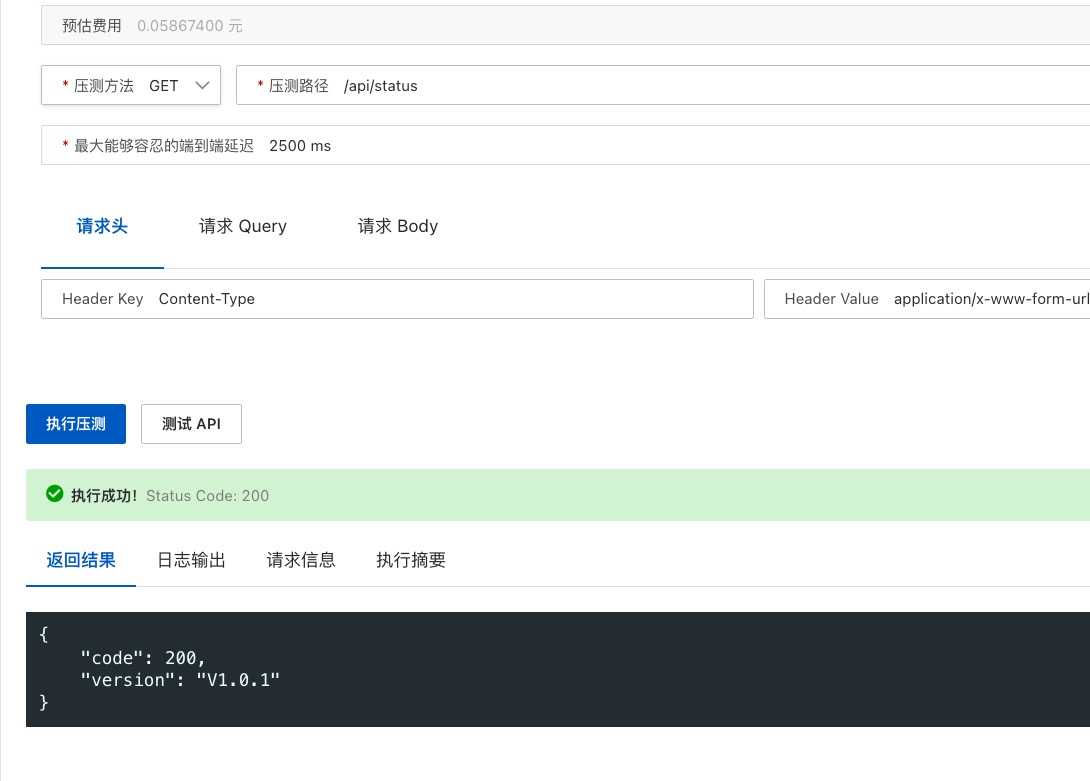Open the 压测方法 GET dropdown
The height and width of the screenshot is (781, 1090).
coord(131,86)
